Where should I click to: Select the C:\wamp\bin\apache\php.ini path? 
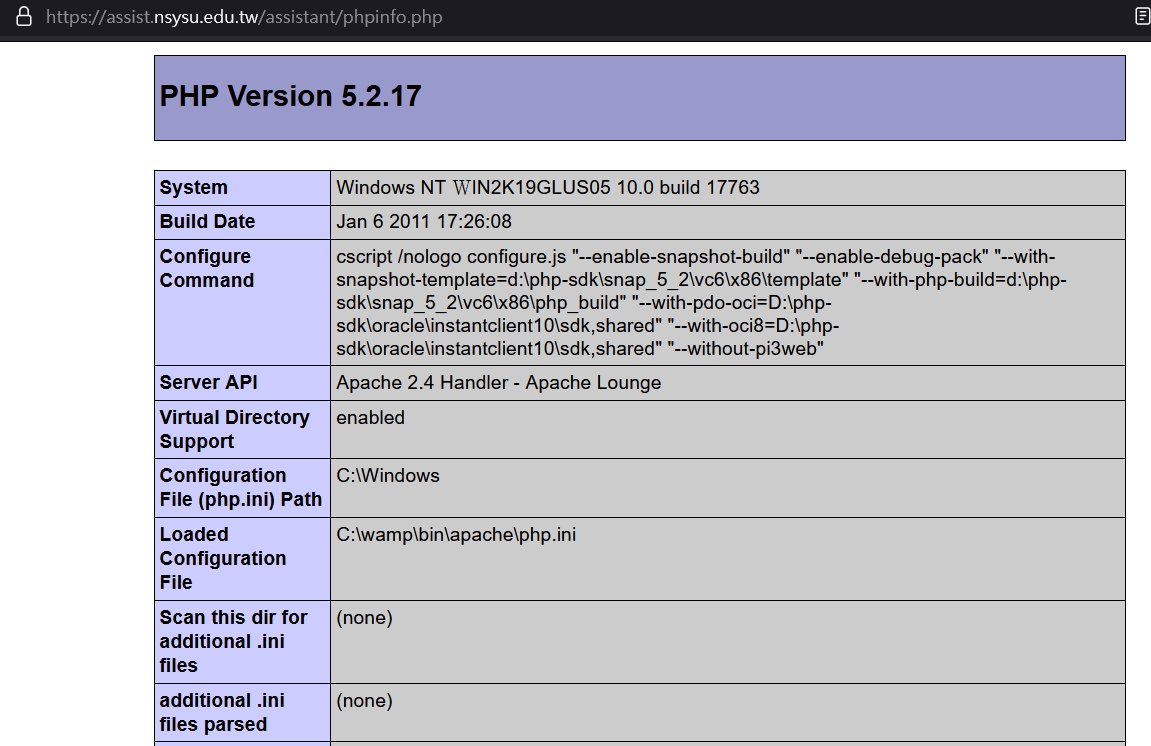coord(456,535)
